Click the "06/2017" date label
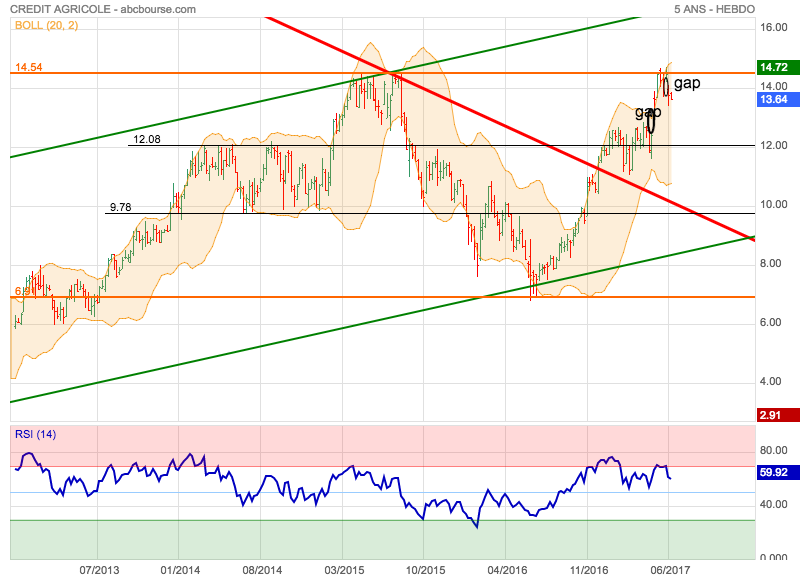The image size is (800, 580). click(670, 570)
